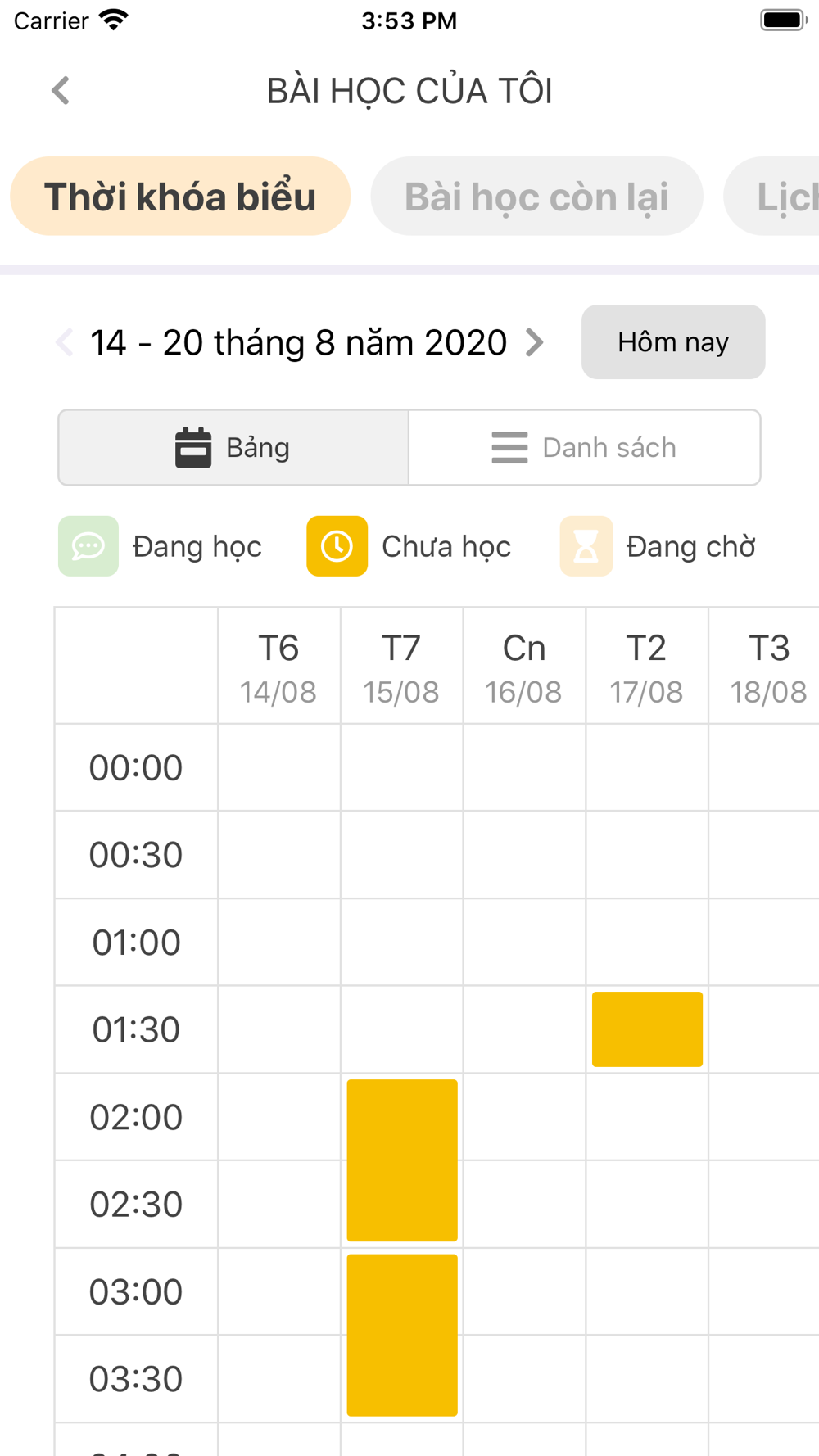
Task: Click the calendar icon beside Bảng
Action: pyautogui.click(x=193, y=448)
